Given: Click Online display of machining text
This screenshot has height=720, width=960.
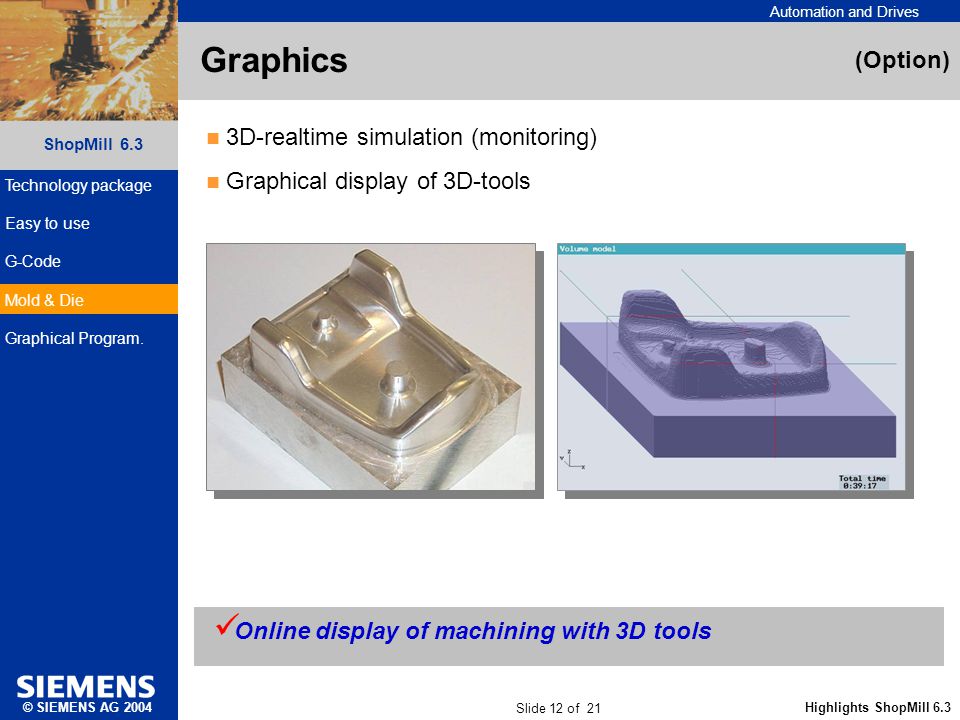Looking at the screenshot, I should pos(473,631).
